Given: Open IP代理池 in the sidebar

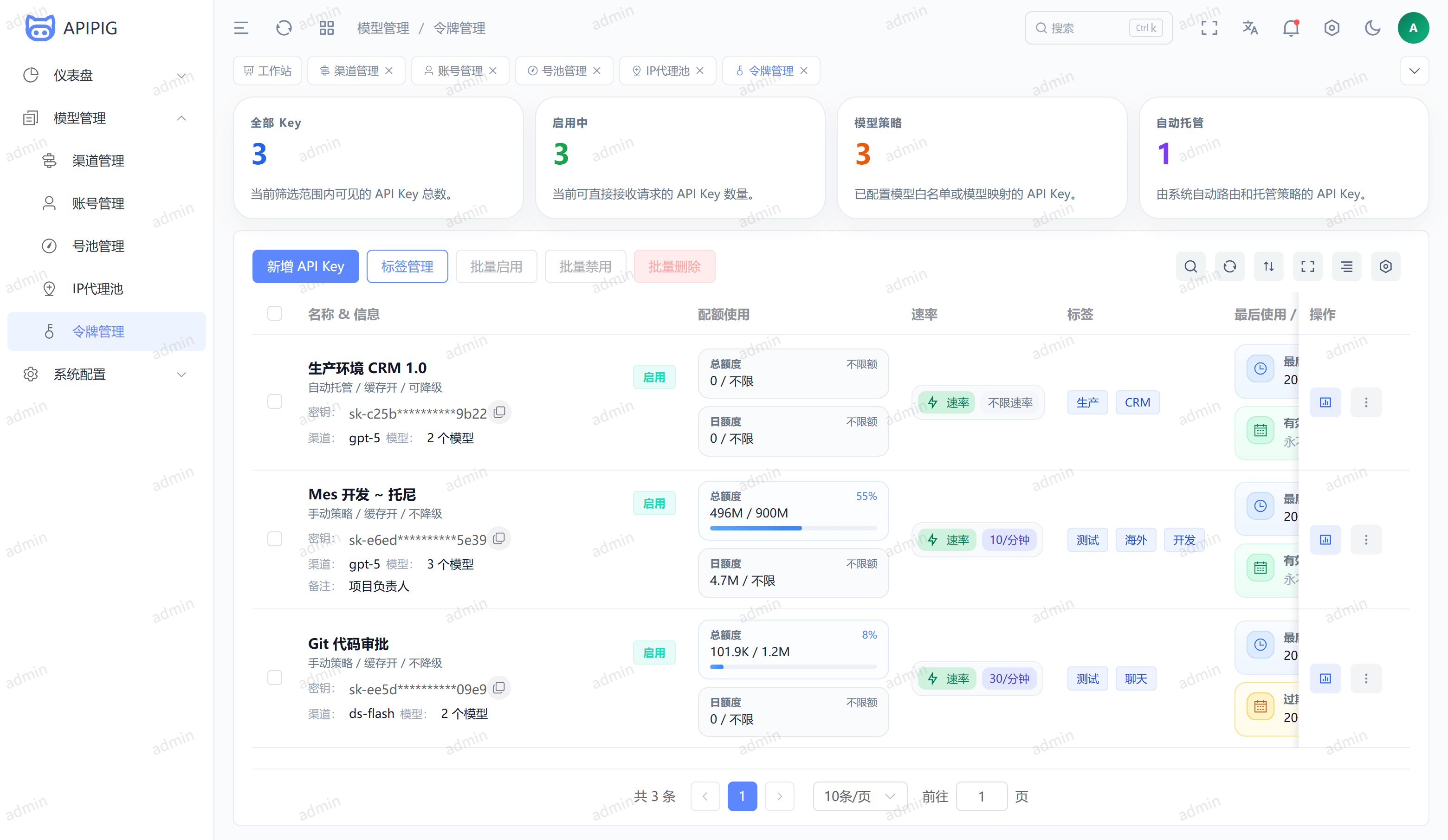Looking at the screenshot, I should 107,289.
